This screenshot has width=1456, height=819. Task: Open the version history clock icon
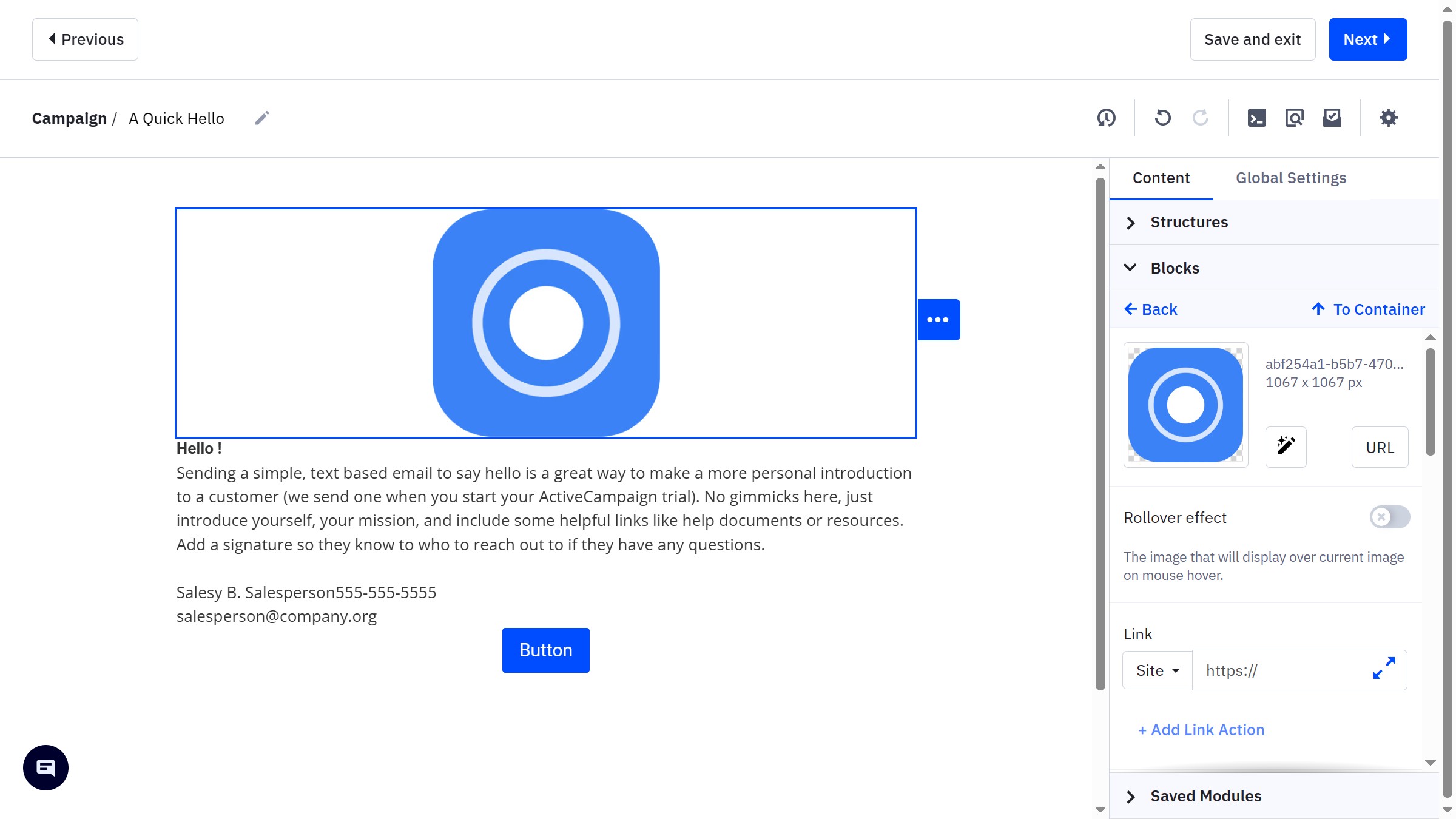point(1106,118)
